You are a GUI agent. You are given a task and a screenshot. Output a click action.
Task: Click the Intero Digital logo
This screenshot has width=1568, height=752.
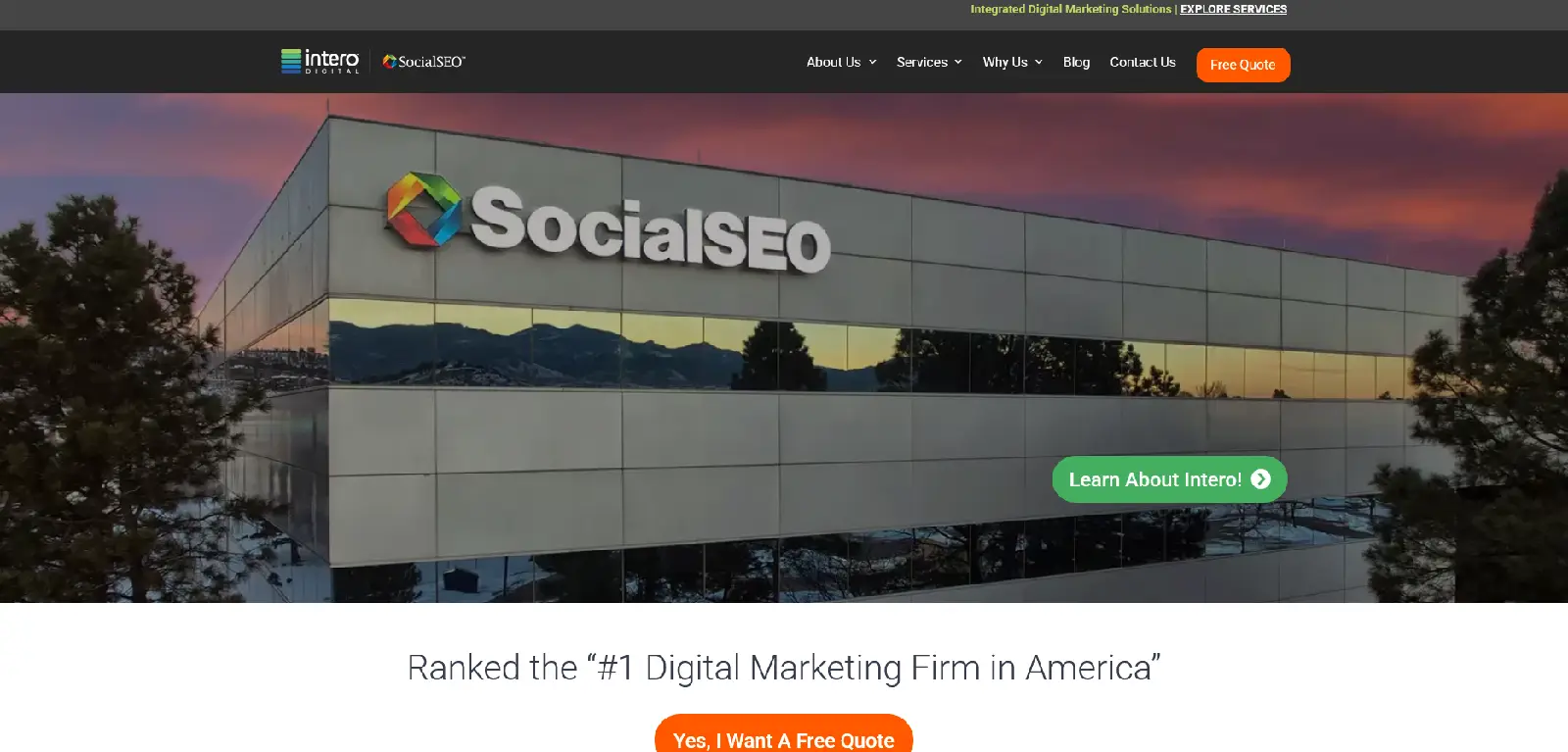tap(320, 61)
